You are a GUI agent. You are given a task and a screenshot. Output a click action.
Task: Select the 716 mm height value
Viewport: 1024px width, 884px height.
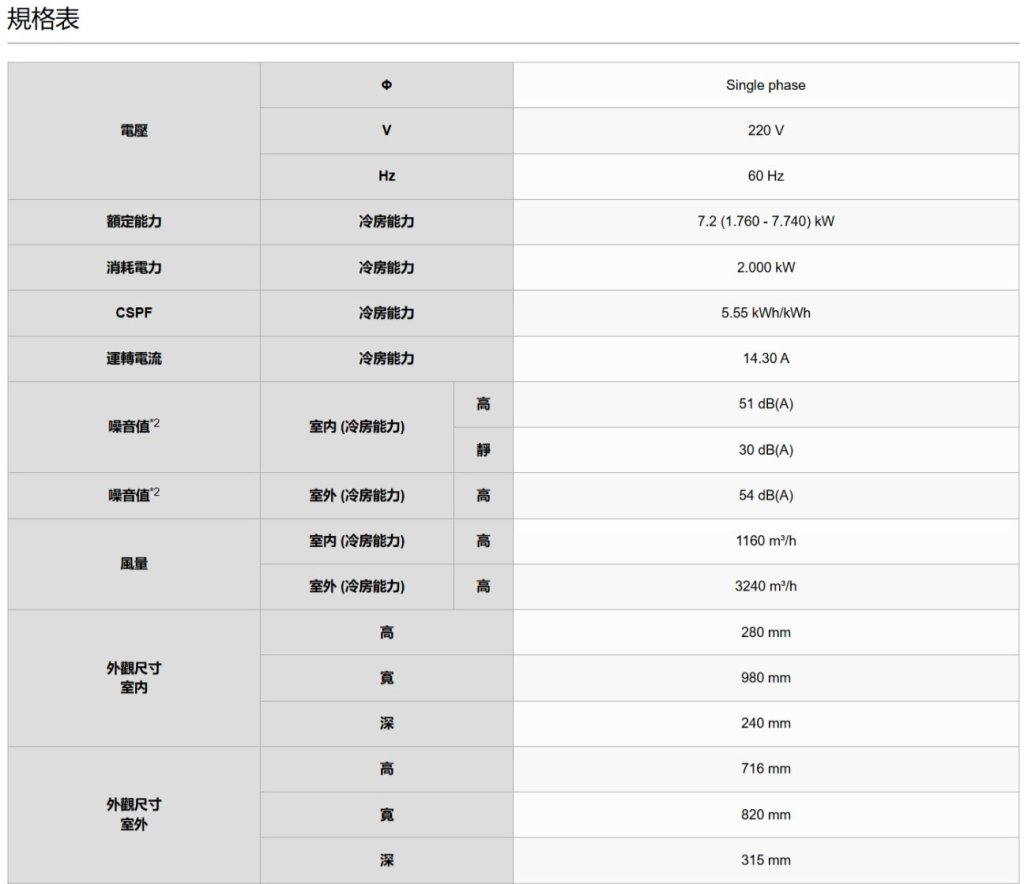coord(765,768)
